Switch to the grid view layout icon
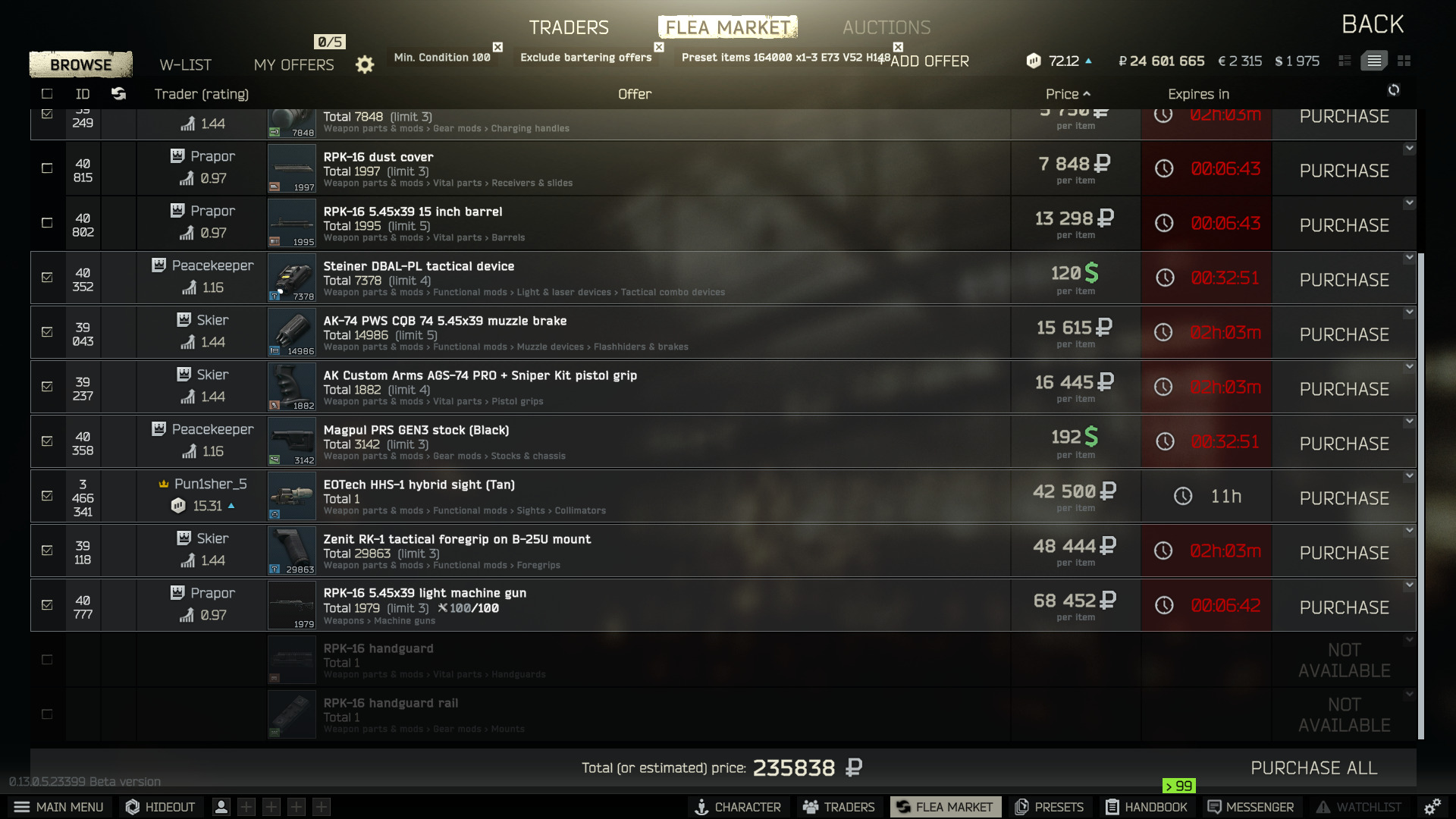 (x=1404, y=61)
